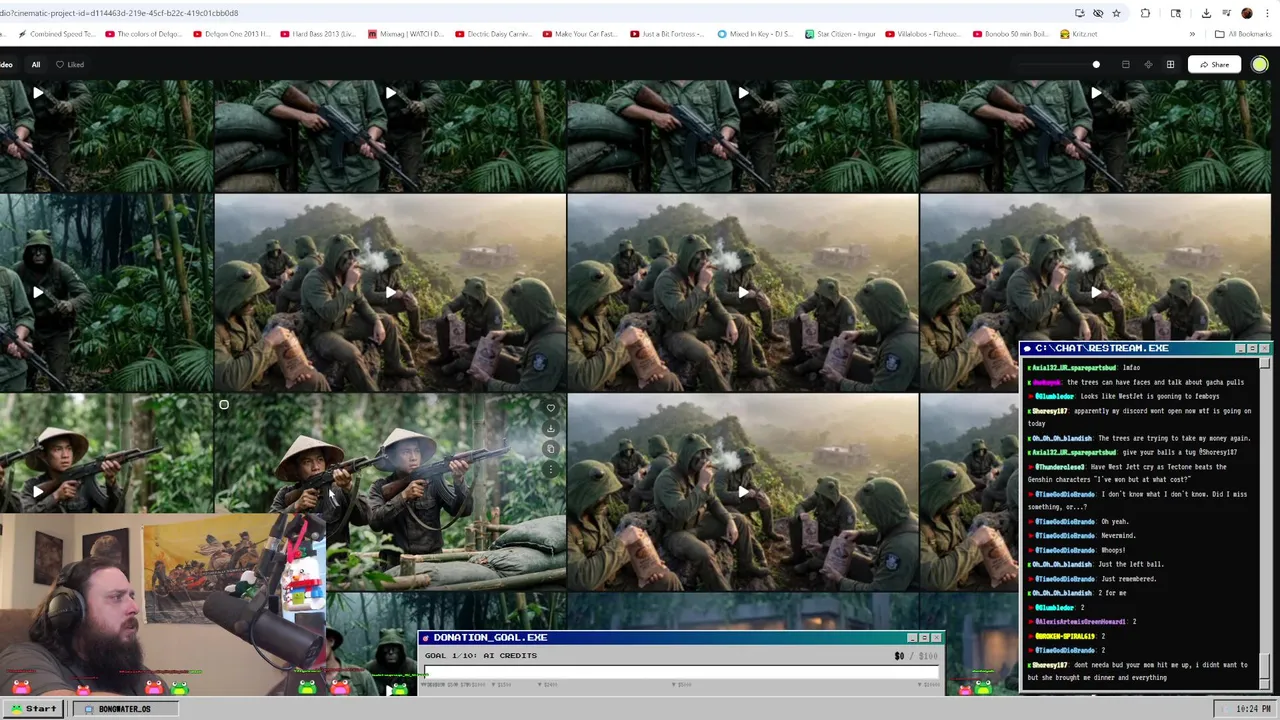Play the single conical-hat soldier video at left

(38, 491)
